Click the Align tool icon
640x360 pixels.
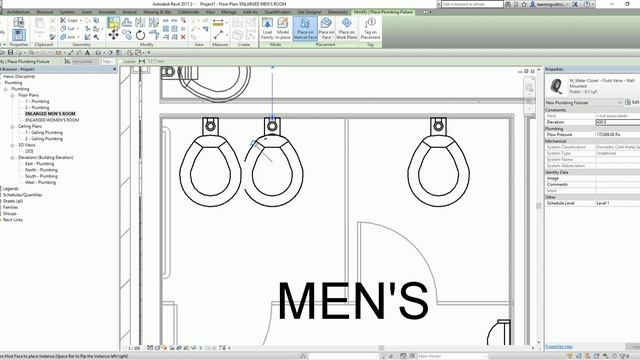pyautogui.click(x=113, y=22)
